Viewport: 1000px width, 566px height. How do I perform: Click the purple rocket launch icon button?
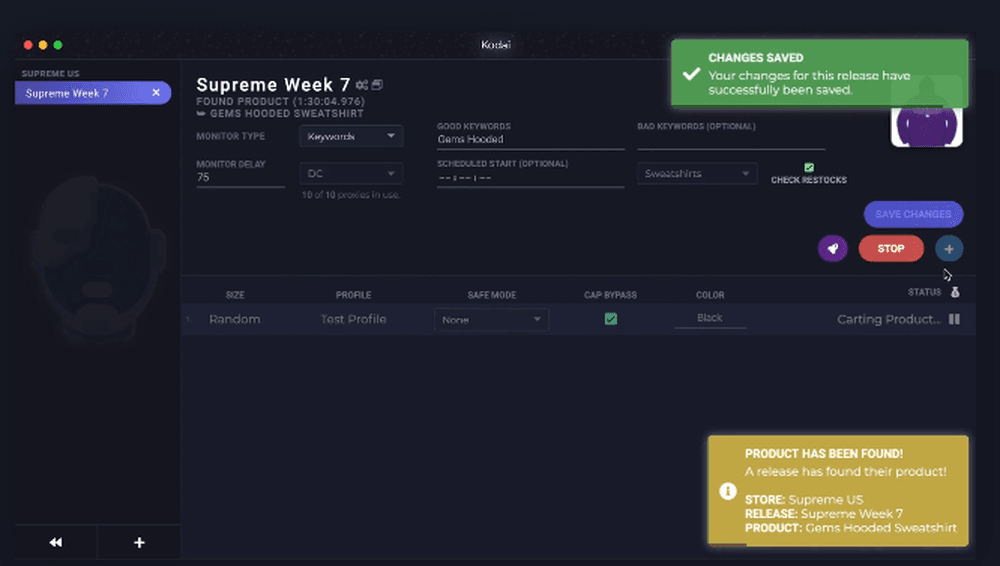[x=832, y=249]
